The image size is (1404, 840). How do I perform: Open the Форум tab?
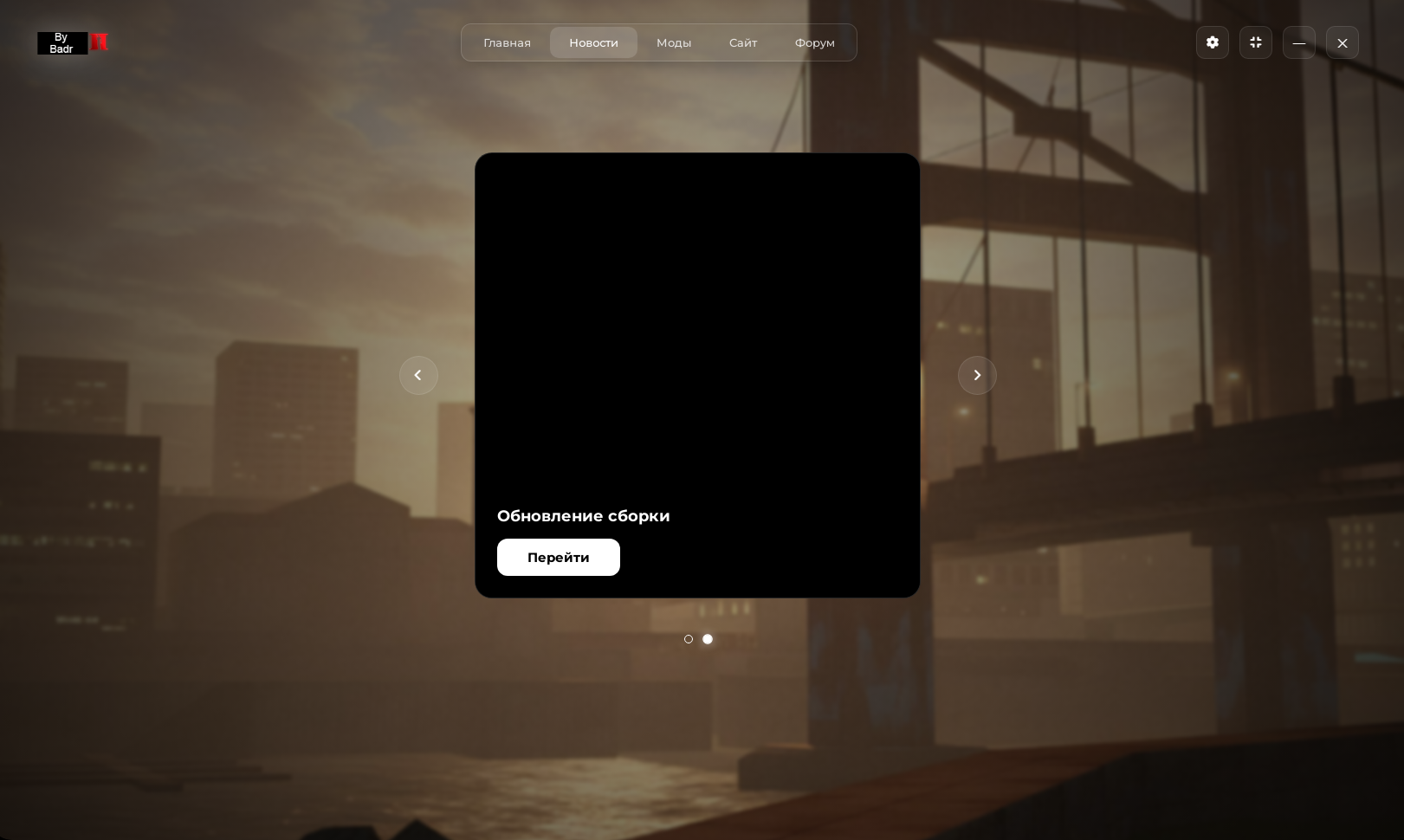pos(815,42)
